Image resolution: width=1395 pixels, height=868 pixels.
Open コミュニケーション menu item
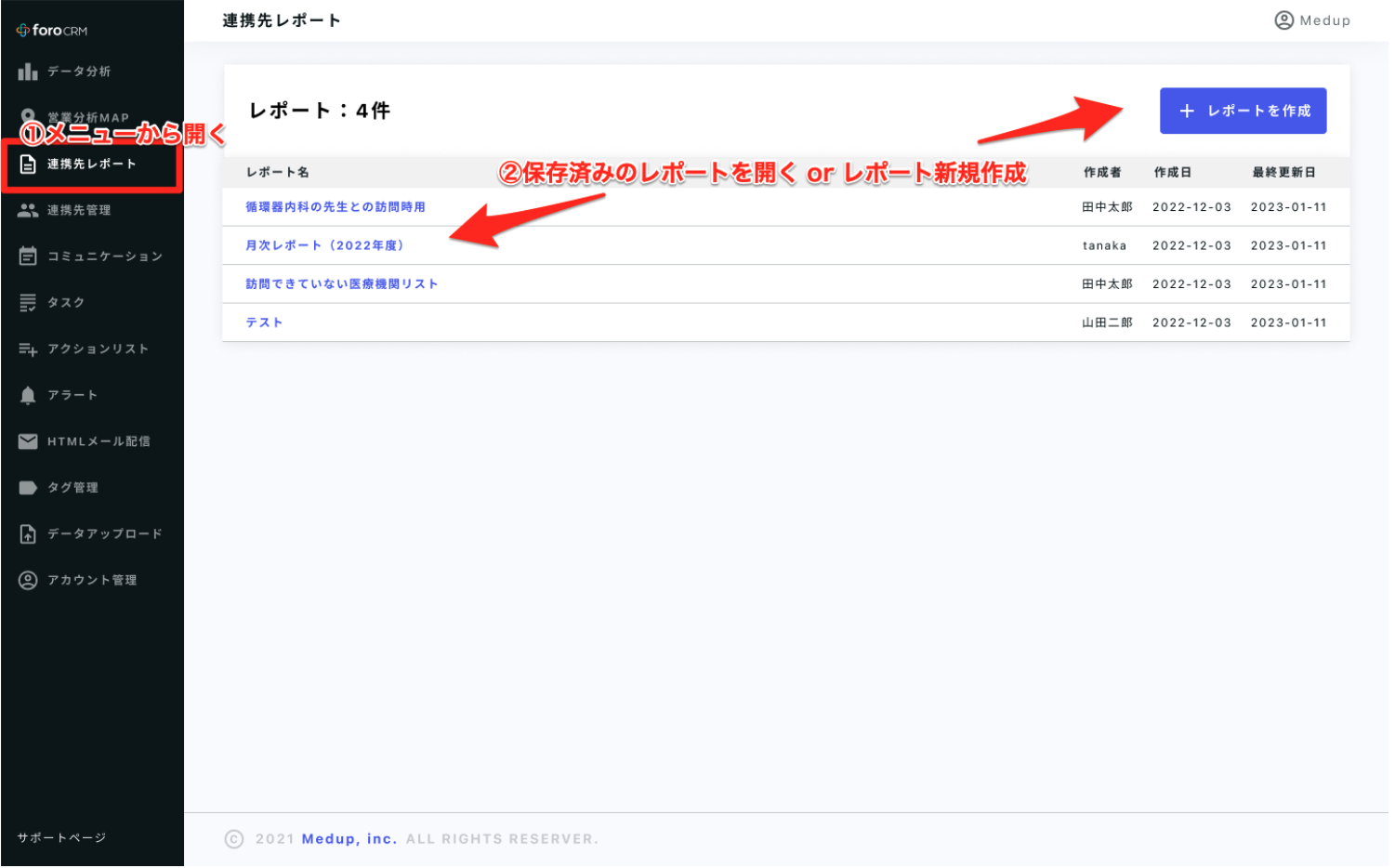[92, 256]
